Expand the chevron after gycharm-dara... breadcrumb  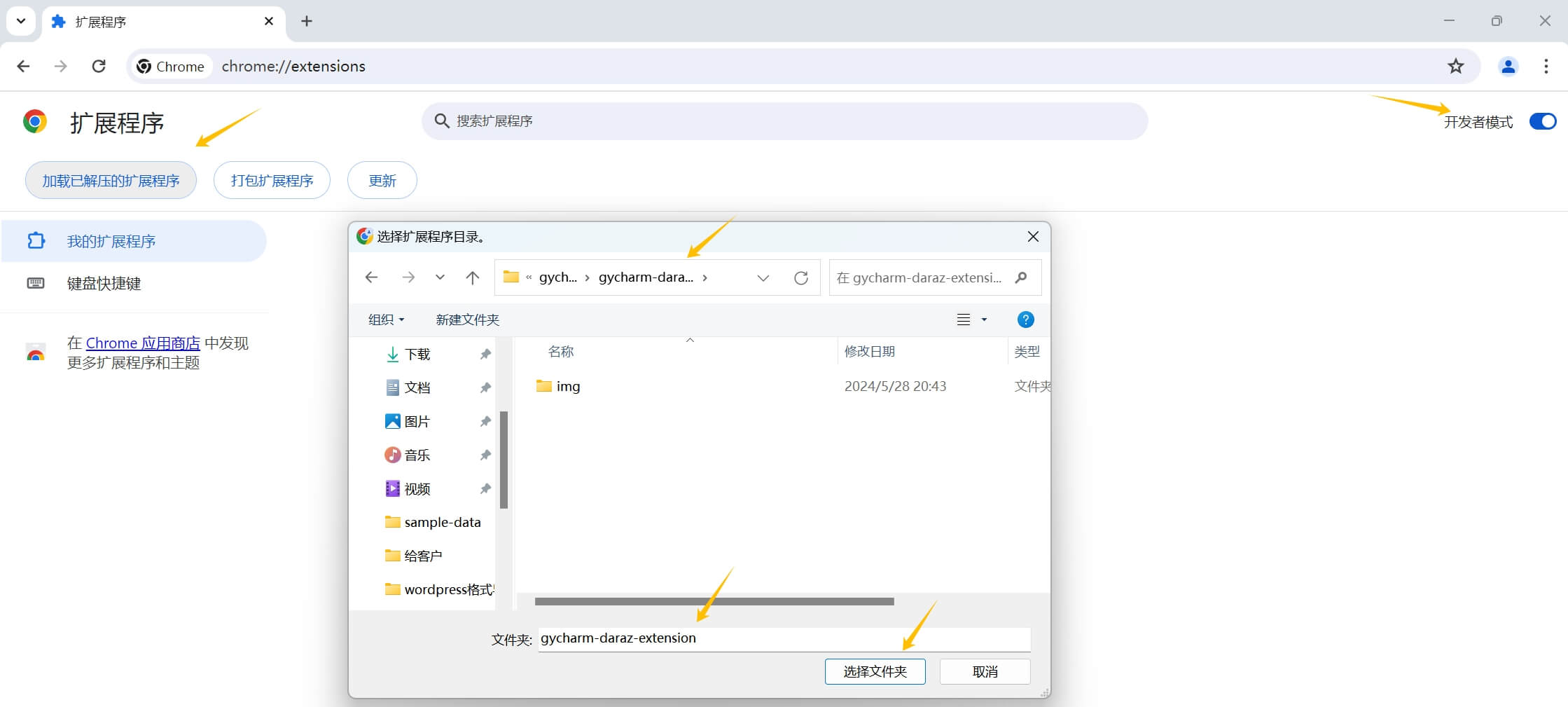[705, 277]
